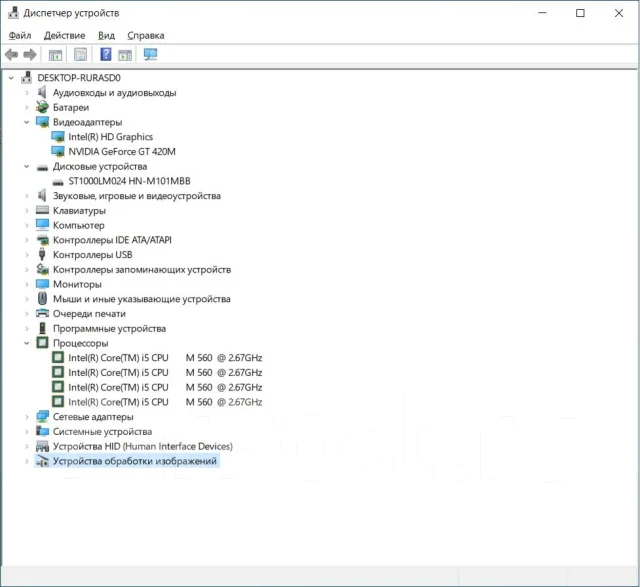The width and height of the screenshot is (640, 587).
Task: Click the mouse icon for Мыши devices
Action: pyautogui.click(x=42, y=298)
